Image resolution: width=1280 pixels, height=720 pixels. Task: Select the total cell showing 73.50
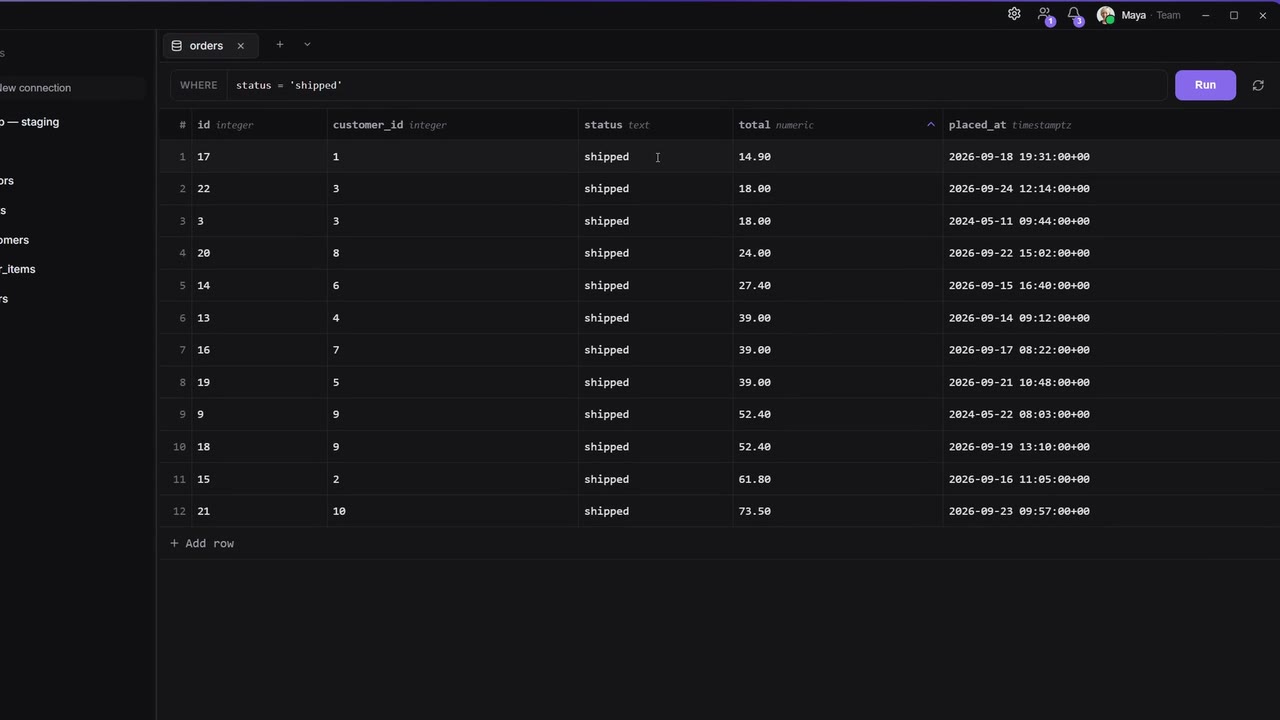(x=837, y=511)
